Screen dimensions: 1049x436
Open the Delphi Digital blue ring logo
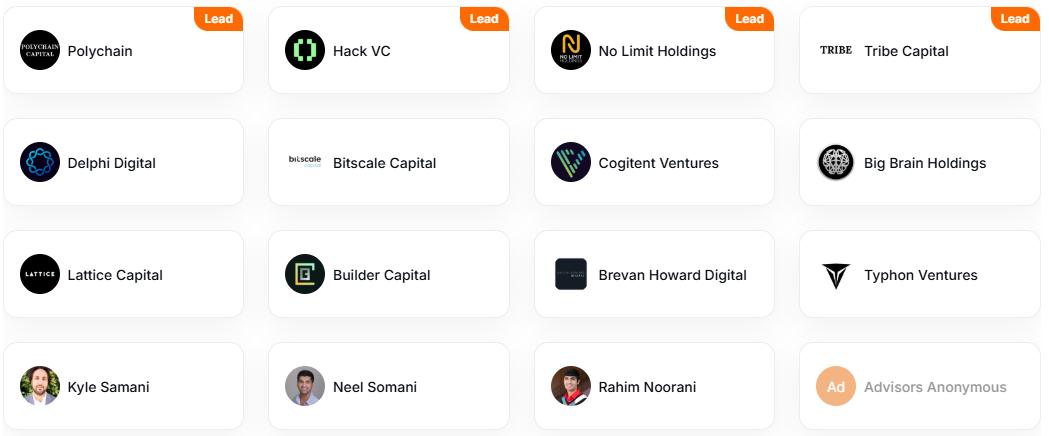pos(39,162)
